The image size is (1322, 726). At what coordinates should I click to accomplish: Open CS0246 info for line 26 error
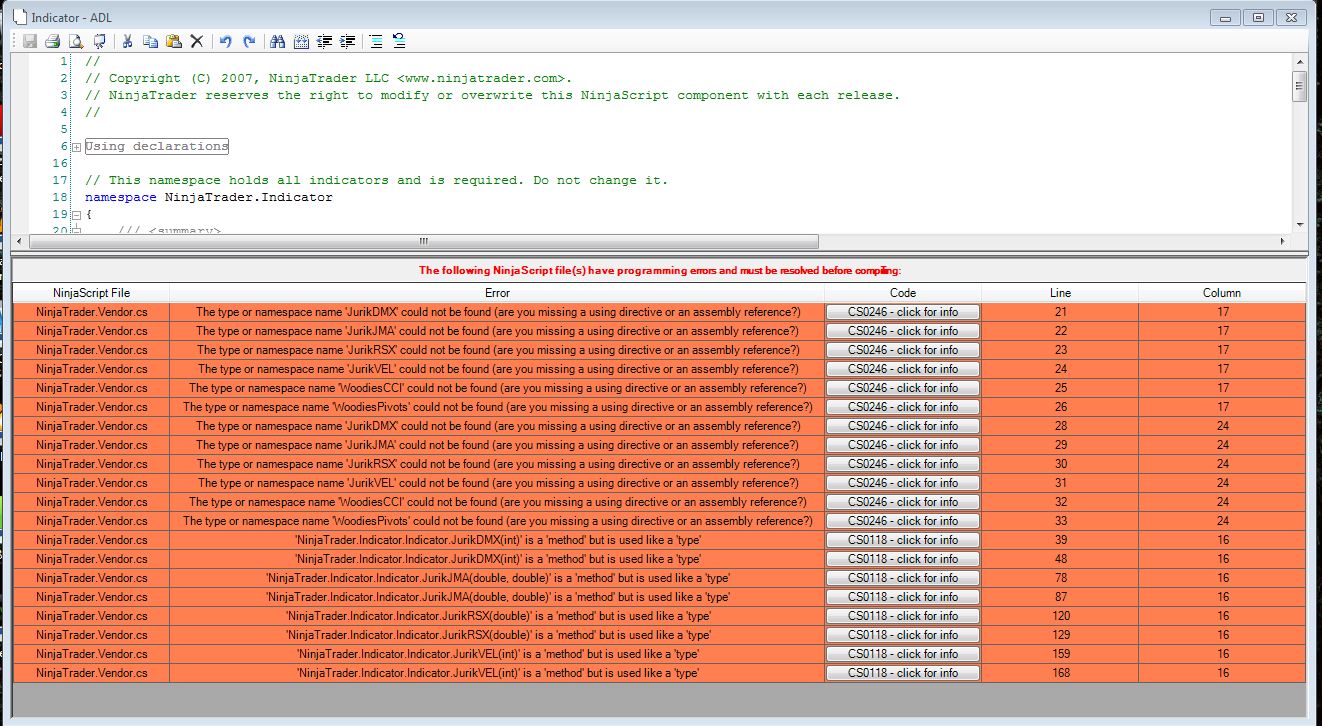point(903,407)
